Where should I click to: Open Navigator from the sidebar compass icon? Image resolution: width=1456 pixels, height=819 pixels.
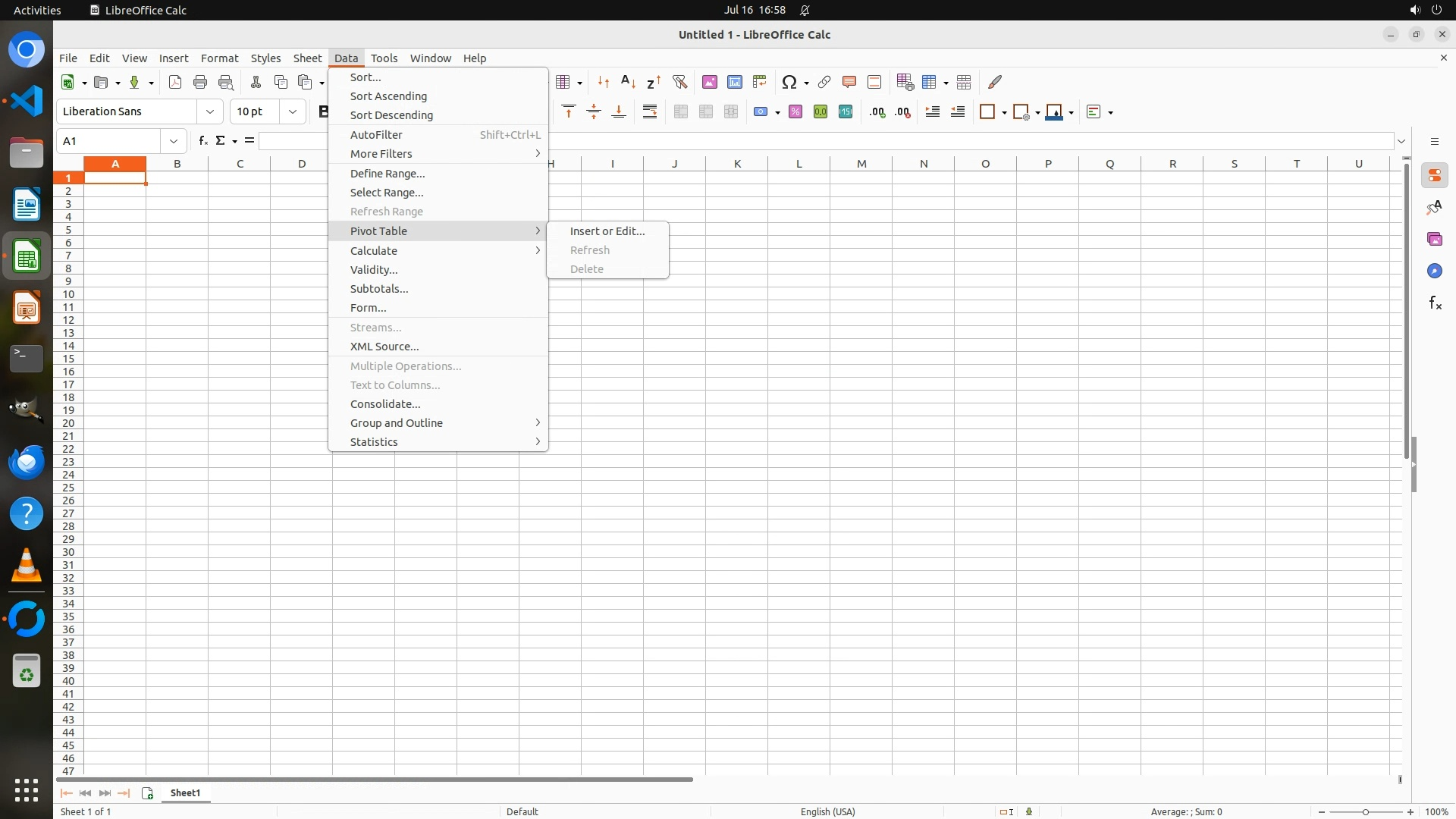1434,271
